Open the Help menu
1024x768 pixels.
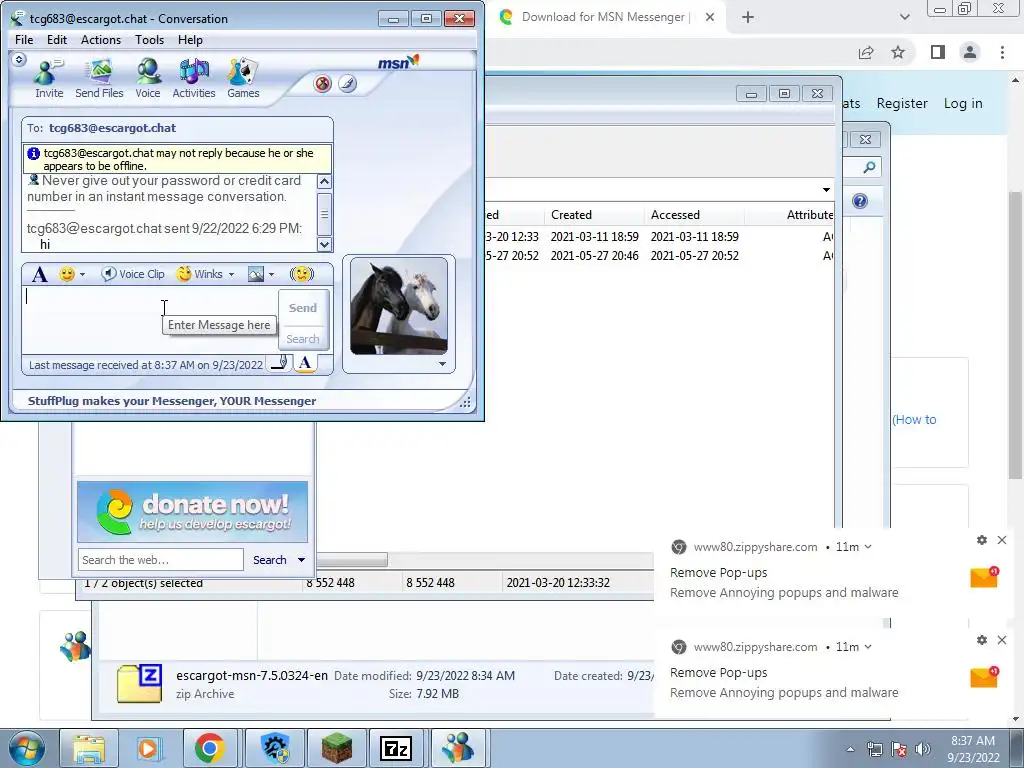point(190,40)
